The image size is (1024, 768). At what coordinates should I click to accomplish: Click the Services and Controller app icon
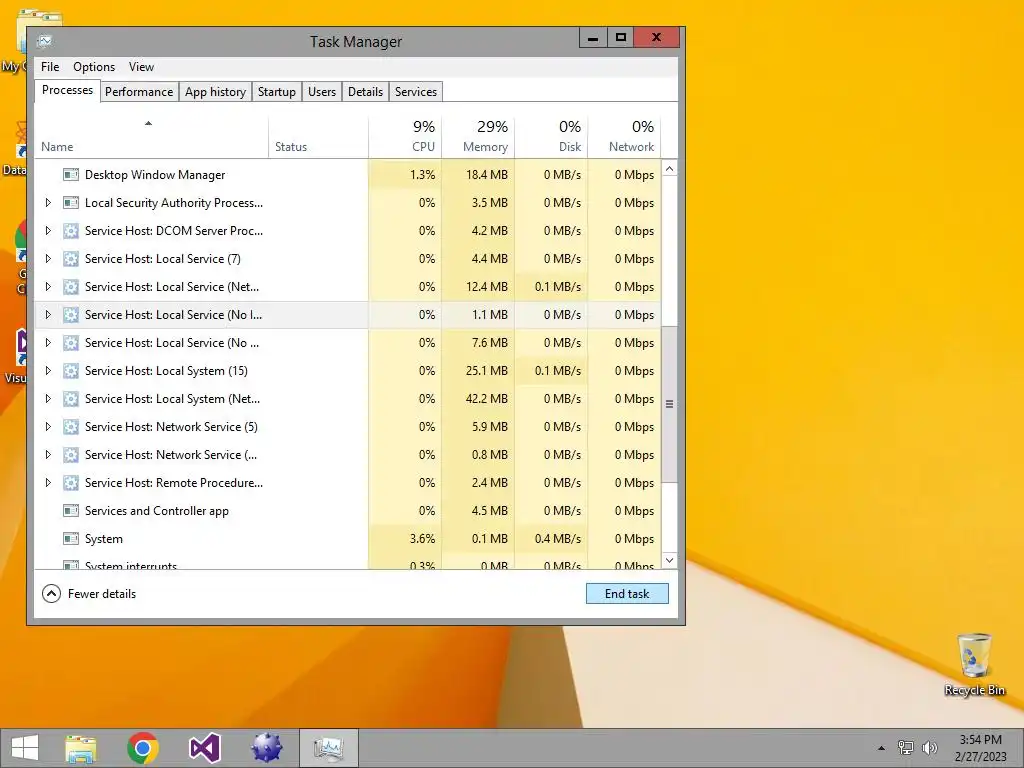click(x=71, y=511)
